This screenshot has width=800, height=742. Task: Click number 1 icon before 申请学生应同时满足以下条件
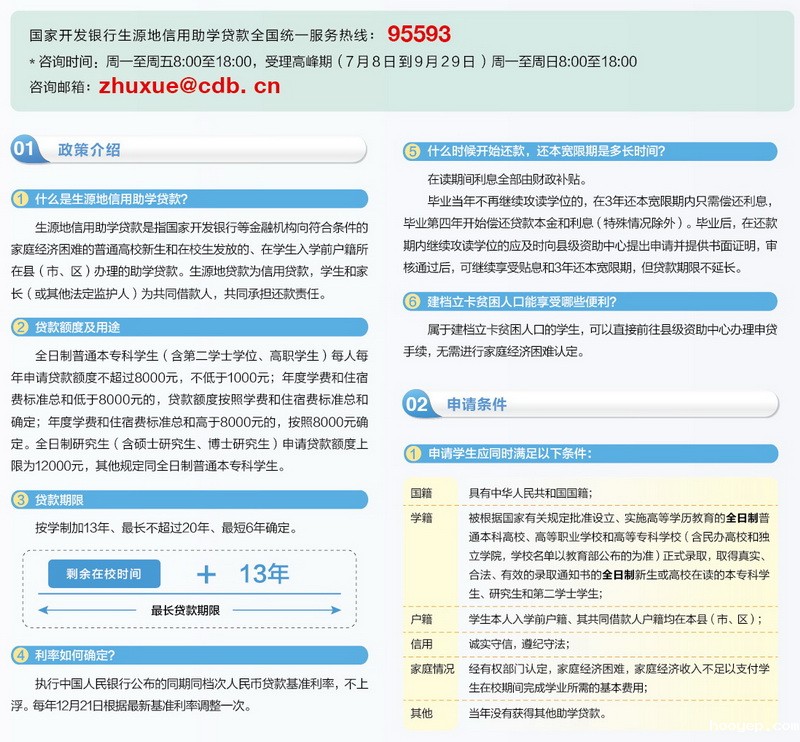point(412,453)
